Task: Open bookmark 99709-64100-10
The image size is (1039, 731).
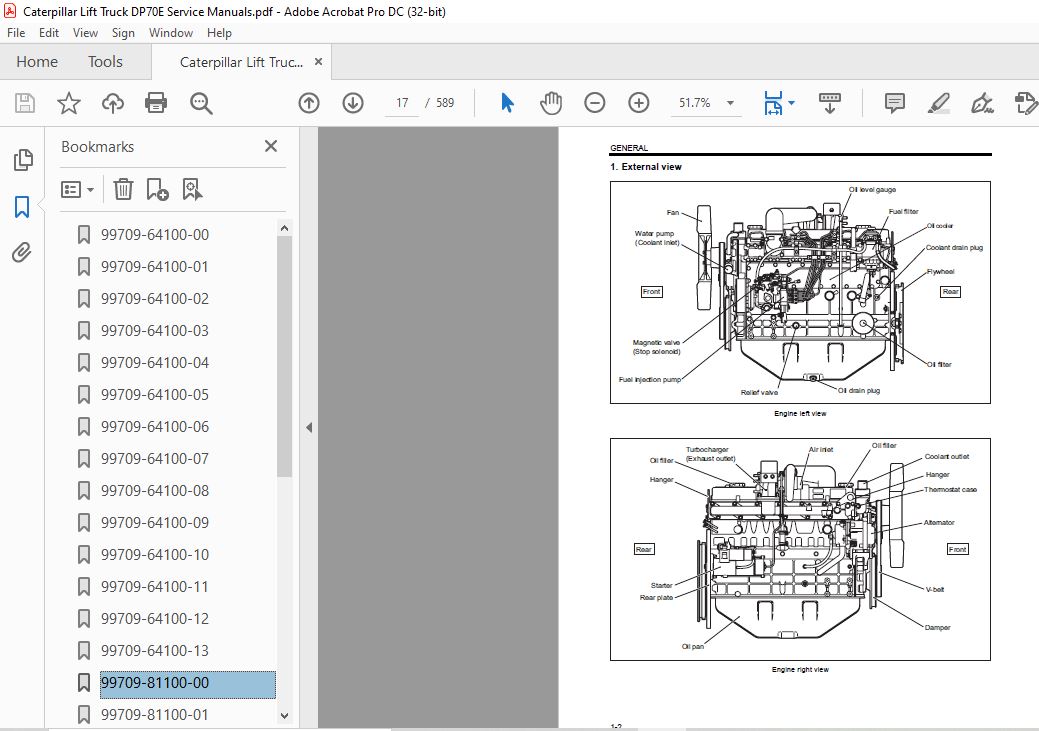Action: click(155, 554)
